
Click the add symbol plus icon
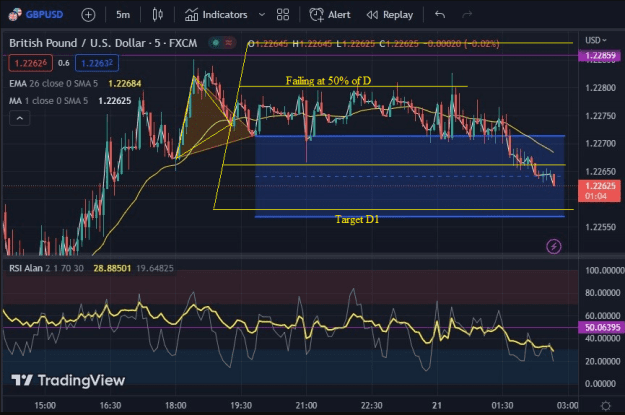pos(88,15)
